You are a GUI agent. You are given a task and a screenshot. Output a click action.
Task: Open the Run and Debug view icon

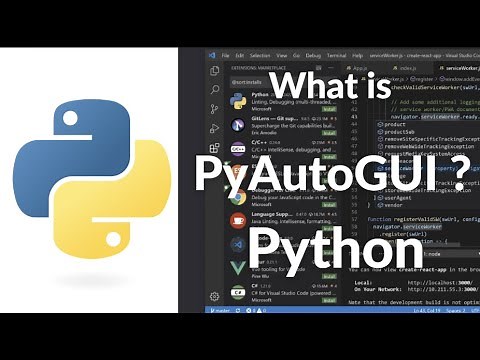(x=215, y=128)
